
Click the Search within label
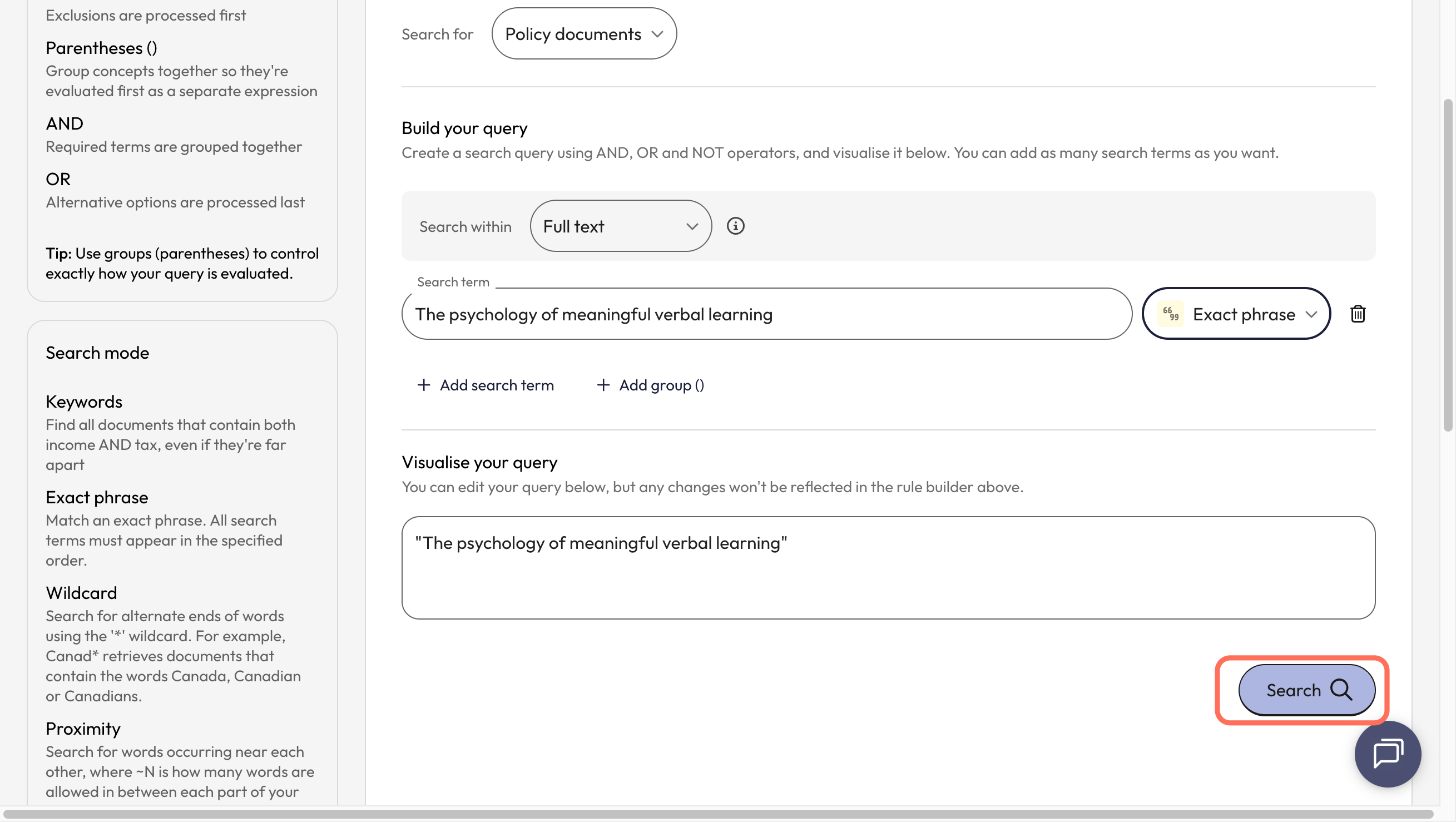click(x=465, y=226)
